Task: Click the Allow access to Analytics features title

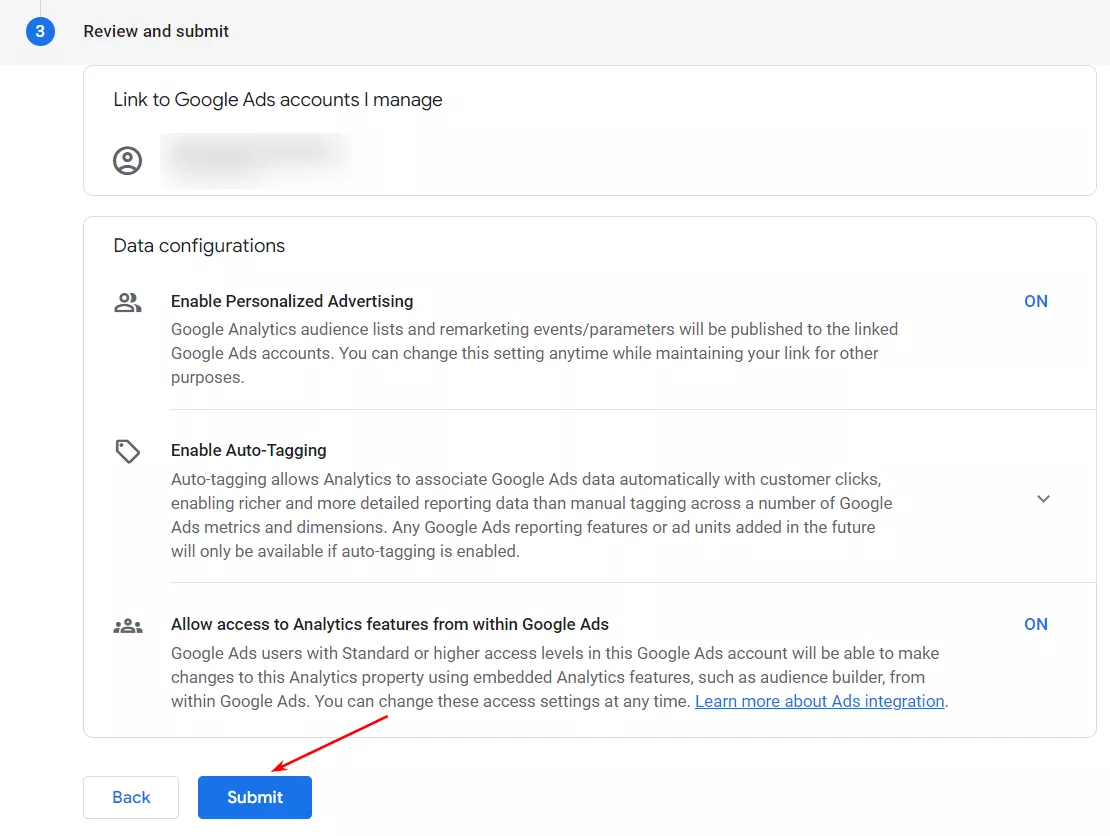Action: tap(390, 624)
